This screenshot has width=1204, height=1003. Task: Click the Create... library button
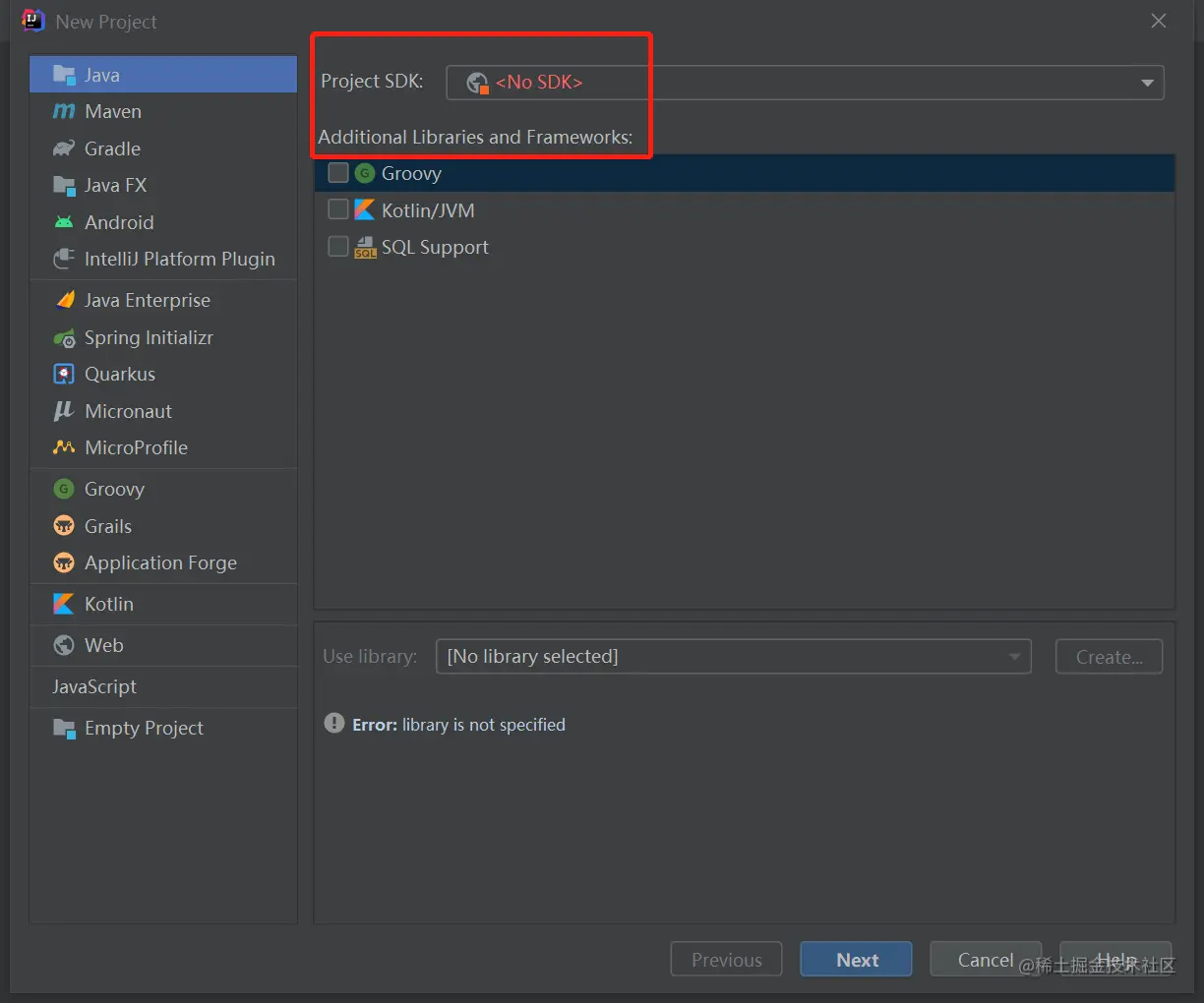click(1109, 657)
